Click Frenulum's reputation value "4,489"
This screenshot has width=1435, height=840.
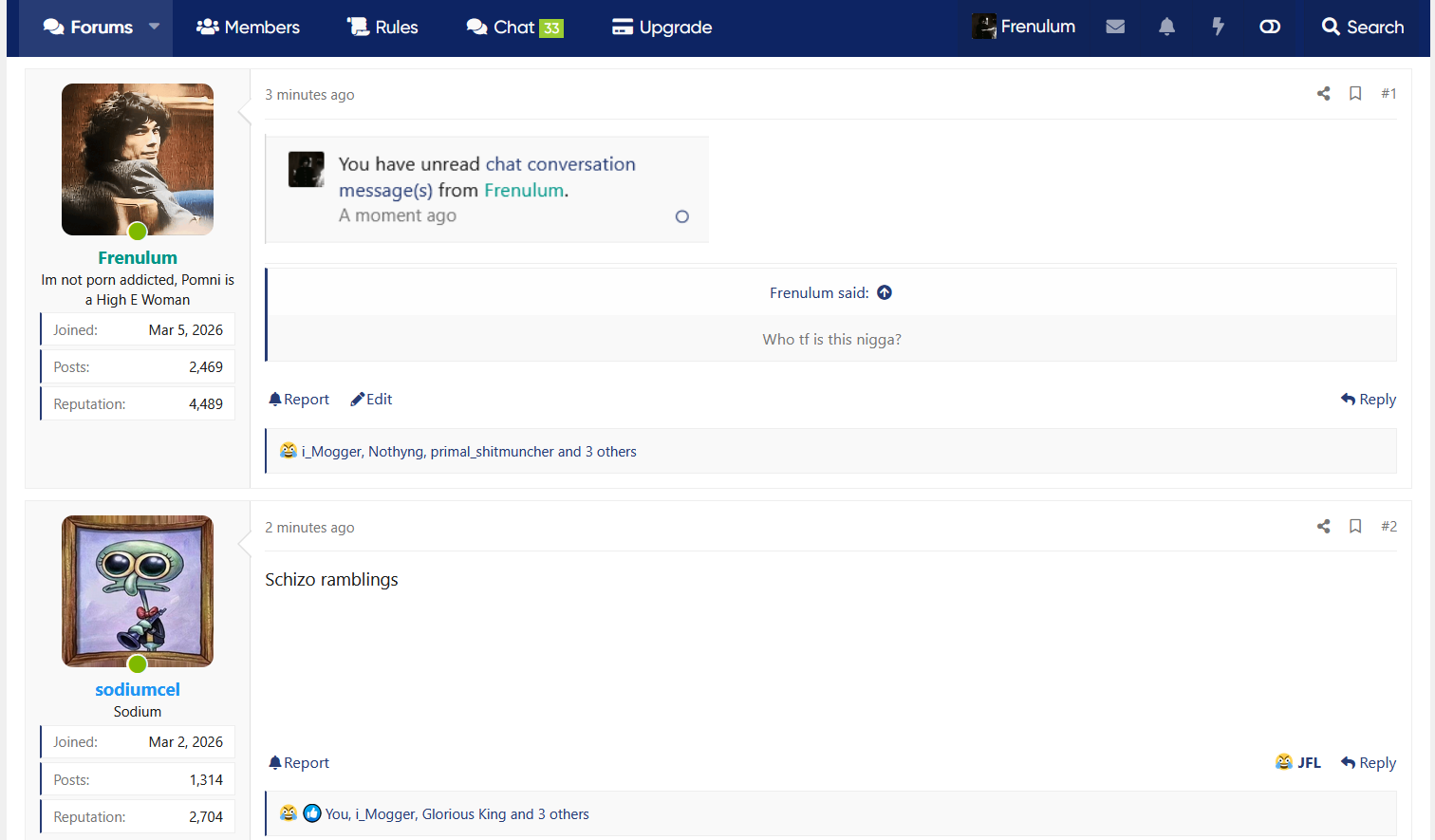click(206, 404)
